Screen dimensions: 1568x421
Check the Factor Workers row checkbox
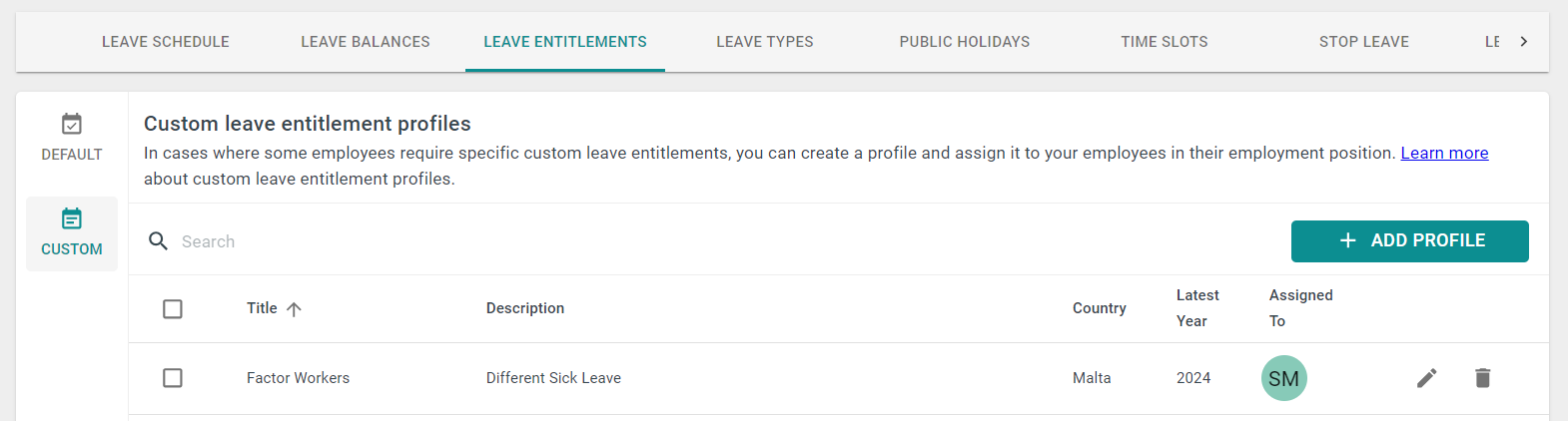coord(173,378)
